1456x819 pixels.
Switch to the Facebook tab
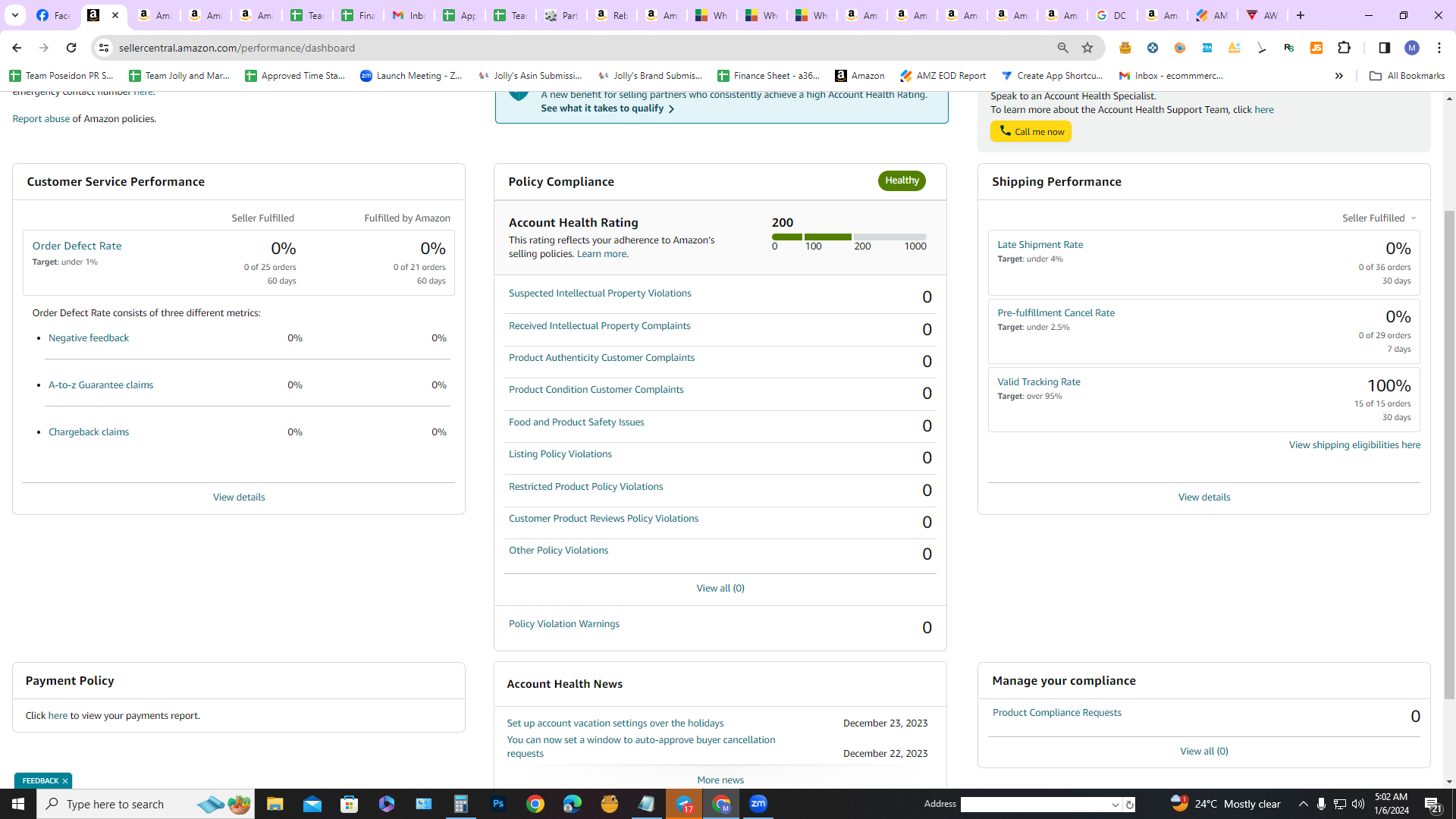[53, 15]
